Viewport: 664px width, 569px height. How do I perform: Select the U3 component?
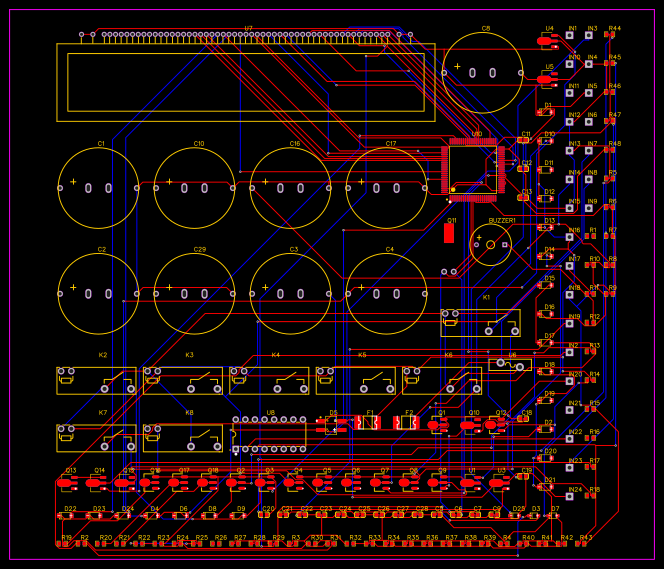tap(500, 483)
